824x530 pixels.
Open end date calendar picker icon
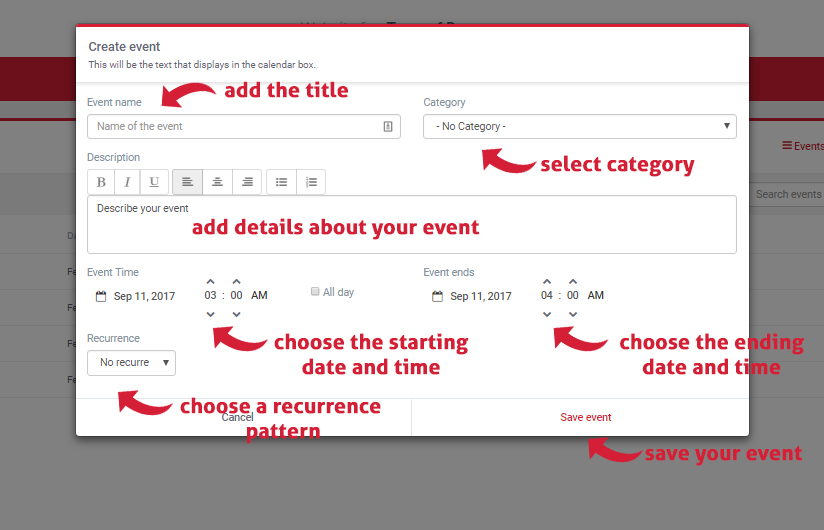point(437,296)
